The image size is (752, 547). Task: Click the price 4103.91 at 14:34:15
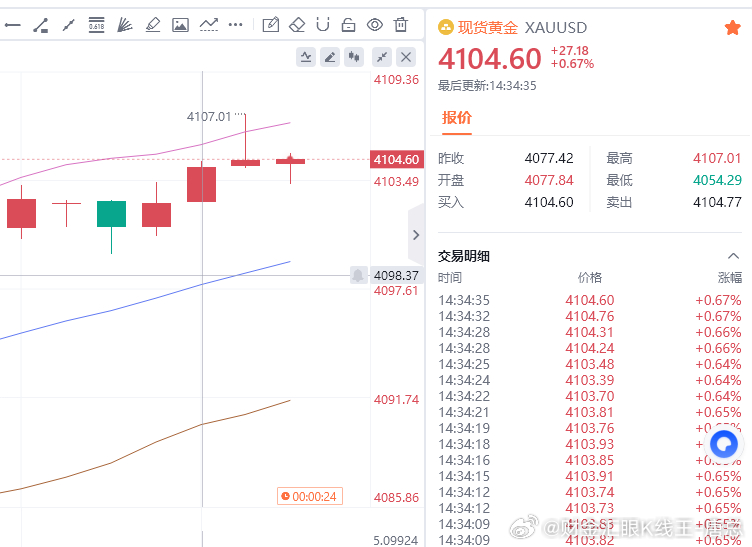[589, 477]
